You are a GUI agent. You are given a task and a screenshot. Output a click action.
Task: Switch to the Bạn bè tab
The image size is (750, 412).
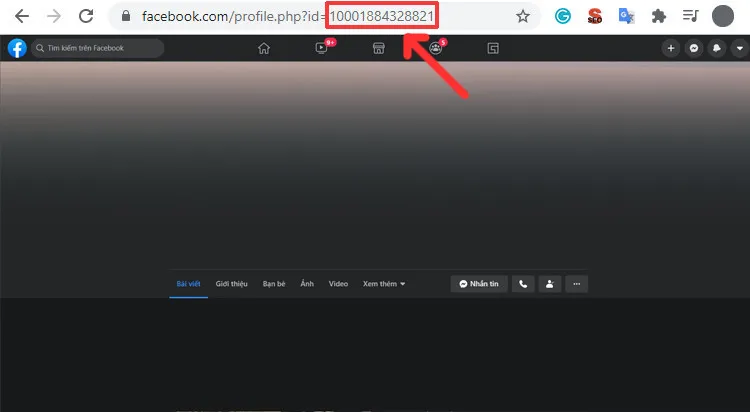274,284
